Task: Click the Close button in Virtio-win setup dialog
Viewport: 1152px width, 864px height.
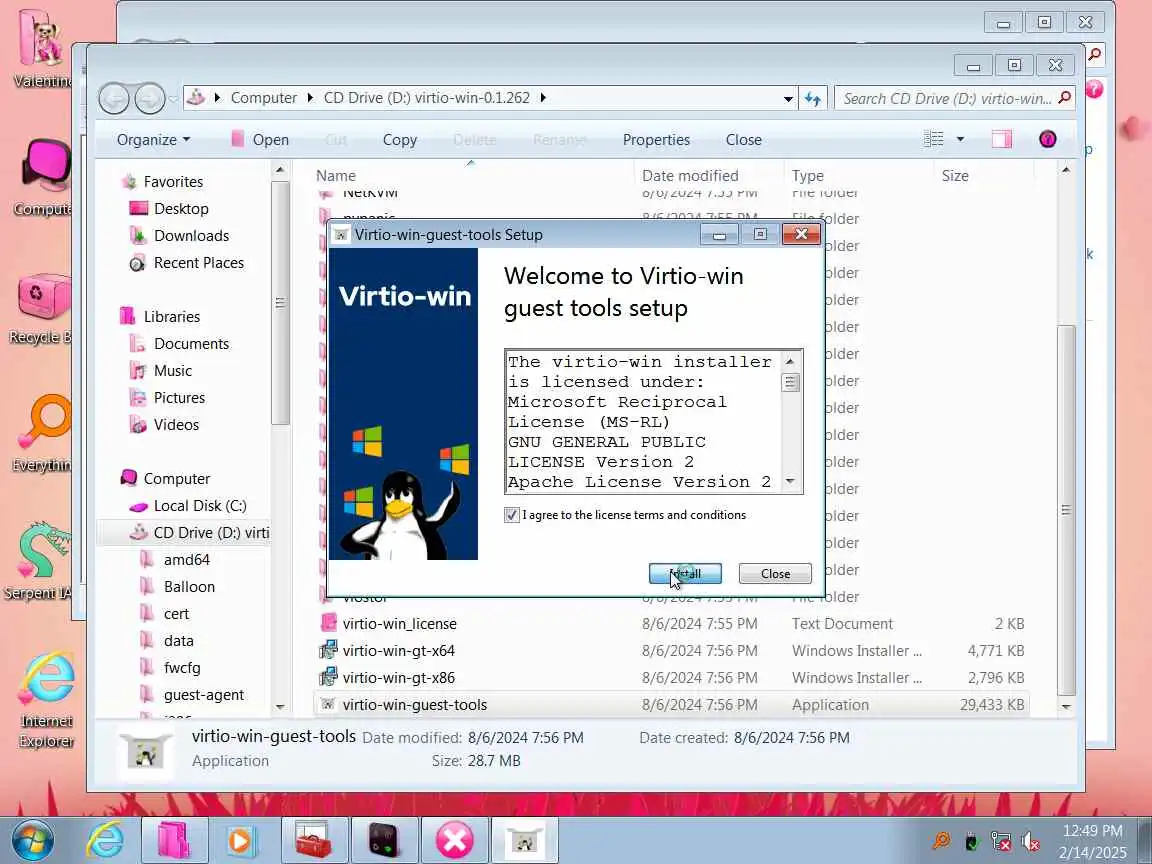Action: point(775,573)
